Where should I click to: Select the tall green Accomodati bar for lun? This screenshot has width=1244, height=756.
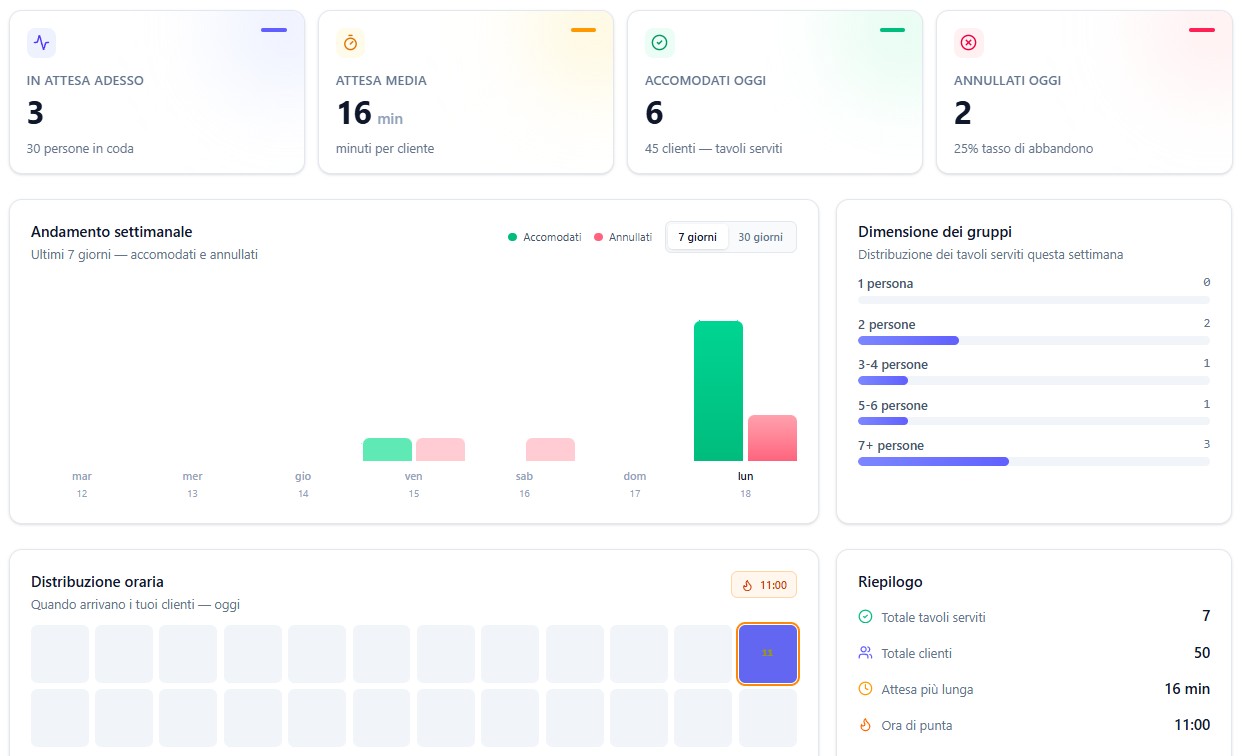tap(718, 391)
